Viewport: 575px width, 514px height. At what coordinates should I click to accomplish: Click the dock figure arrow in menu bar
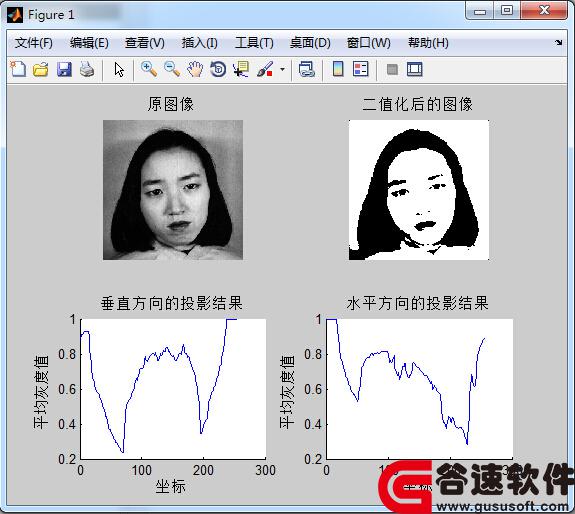[558, 43]
